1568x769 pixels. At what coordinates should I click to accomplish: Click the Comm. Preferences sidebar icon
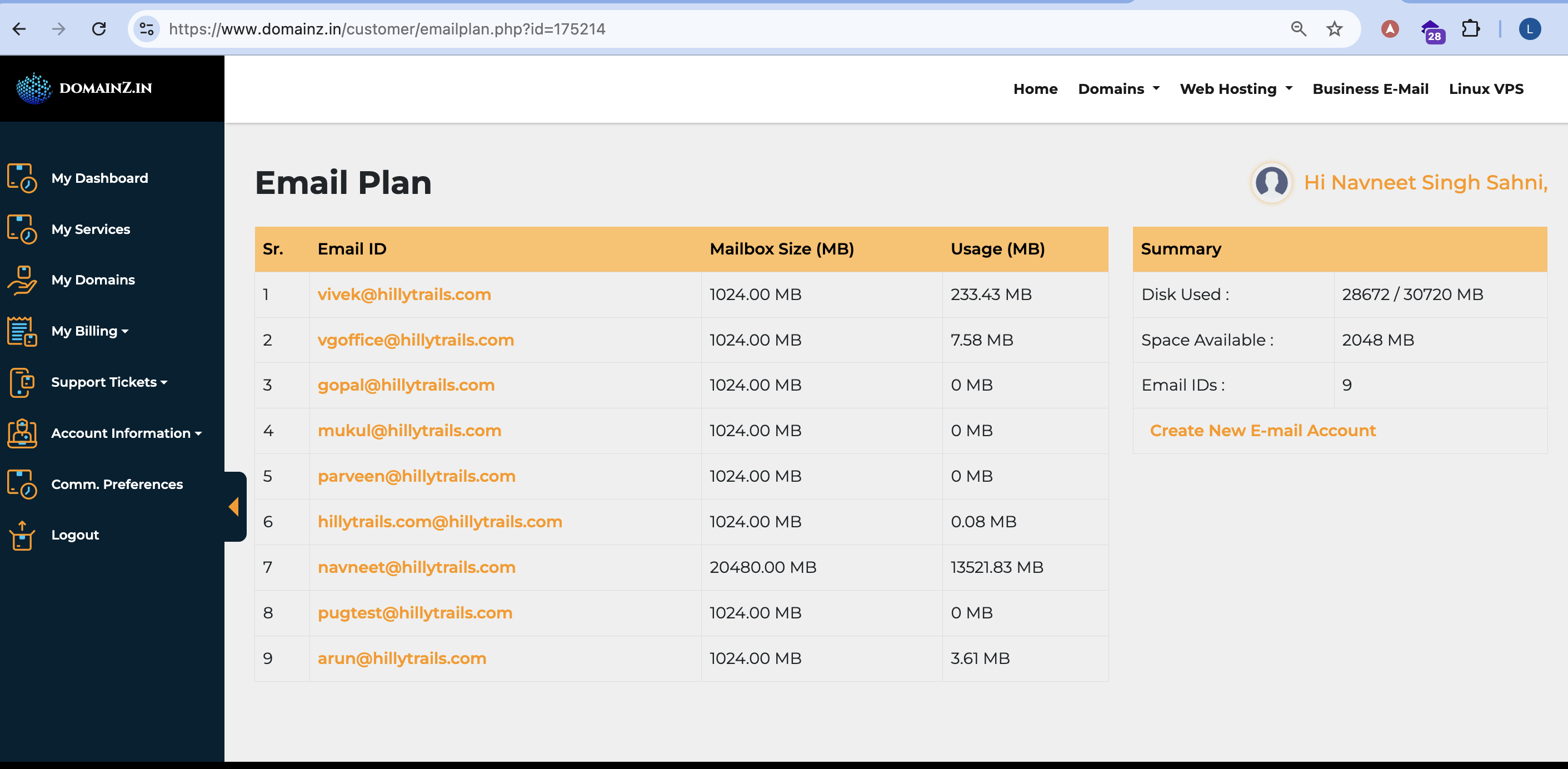point(22,484)
